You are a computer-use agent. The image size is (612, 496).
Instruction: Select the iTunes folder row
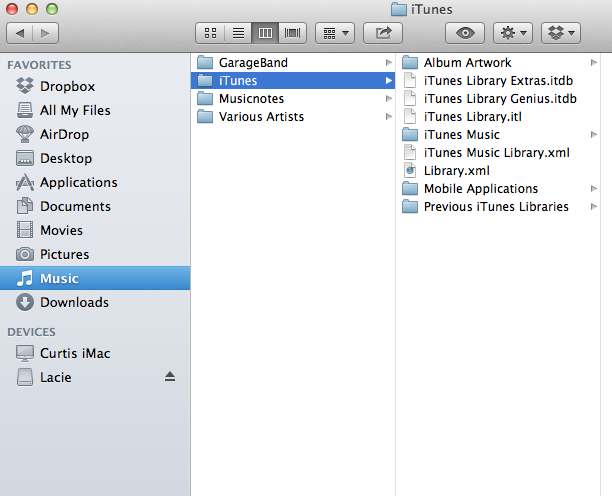(293, 80)
